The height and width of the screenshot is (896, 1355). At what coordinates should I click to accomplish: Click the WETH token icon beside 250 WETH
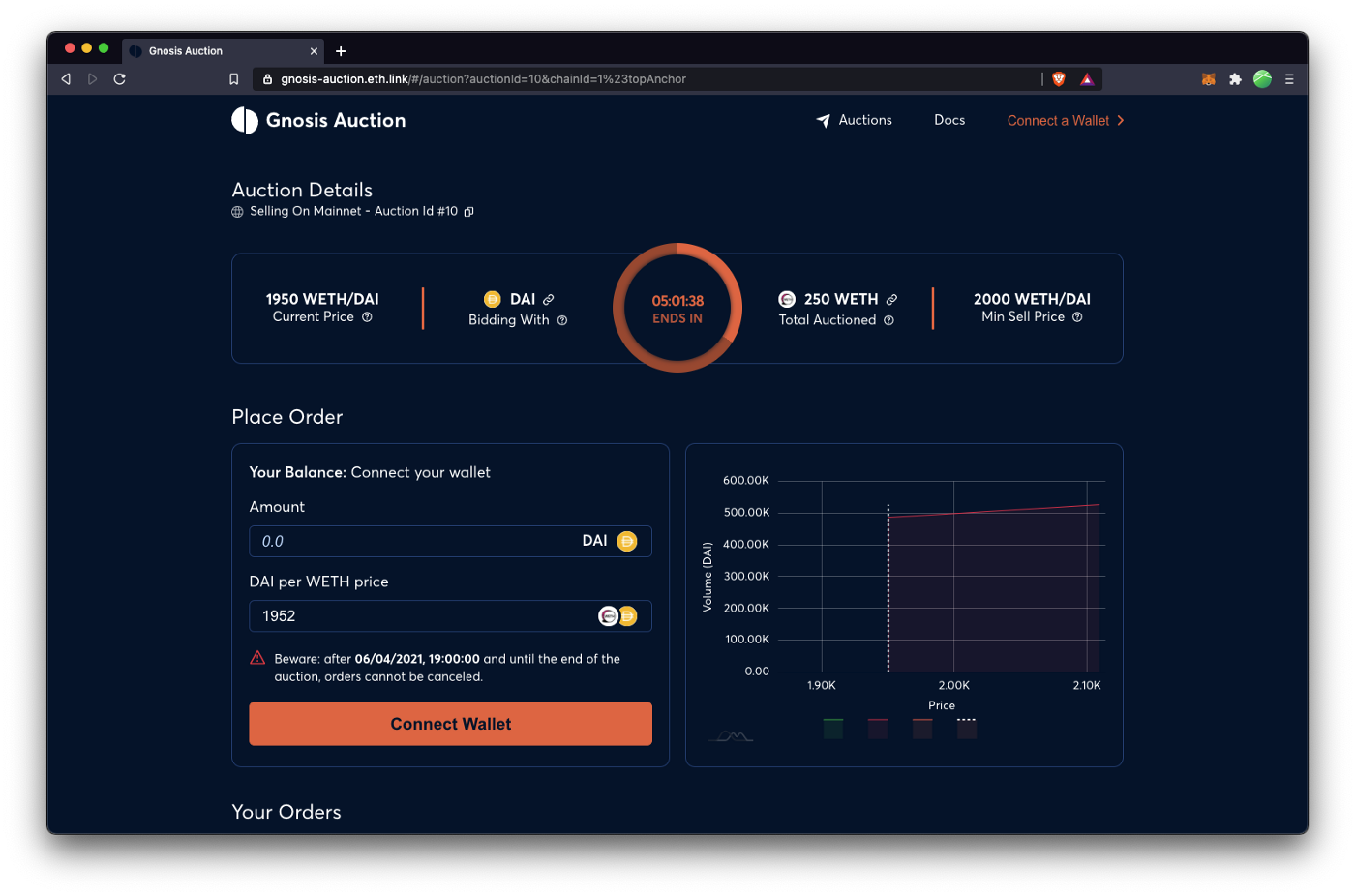(787, 299)
